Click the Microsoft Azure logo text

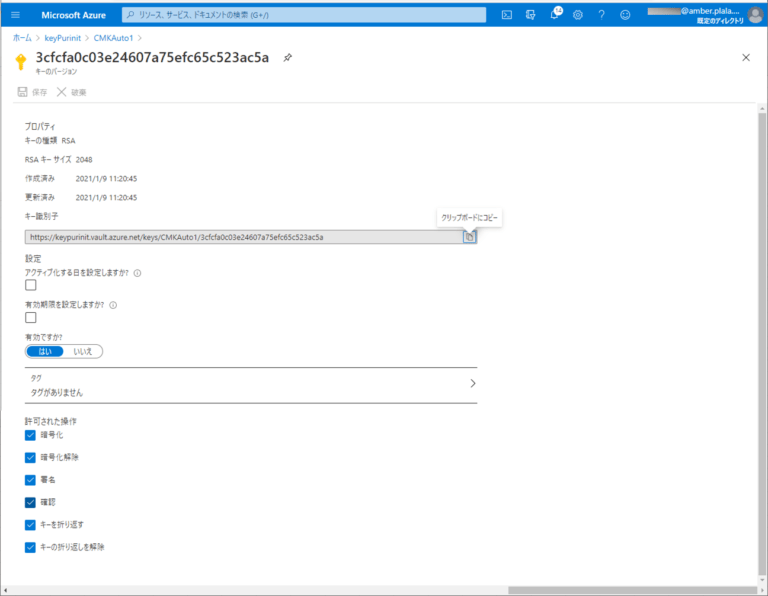tap(73, 15)
